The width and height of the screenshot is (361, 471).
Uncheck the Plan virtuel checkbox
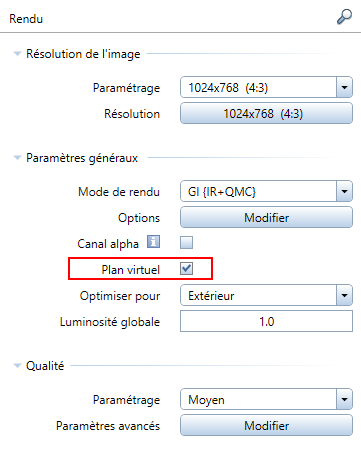pos(186,268)
